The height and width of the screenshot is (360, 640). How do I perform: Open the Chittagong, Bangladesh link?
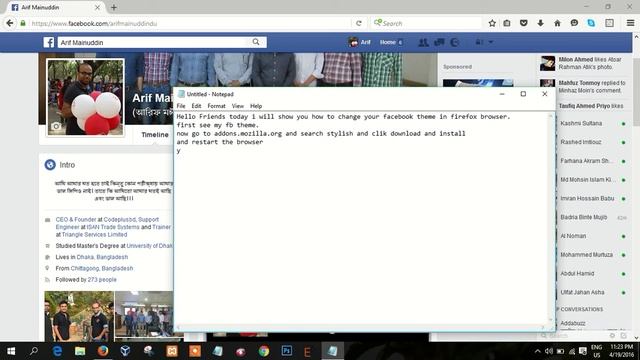point(102,269)
